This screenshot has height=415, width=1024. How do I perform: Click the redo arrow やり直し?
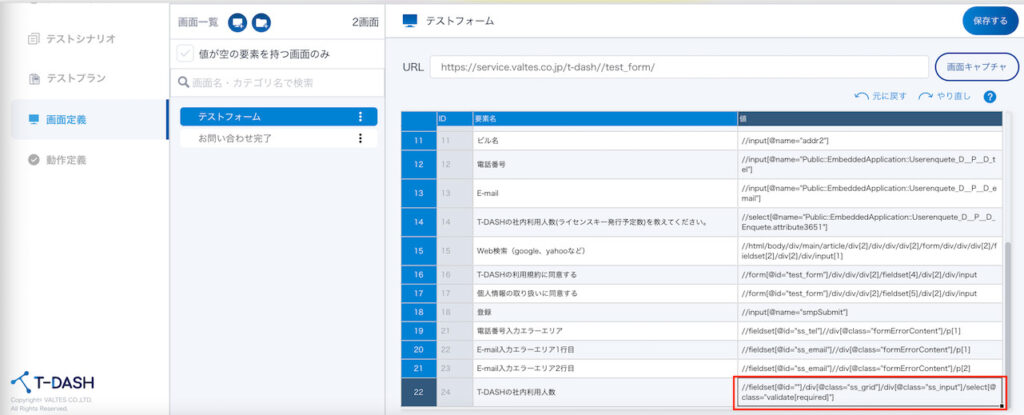click(944, 96)
